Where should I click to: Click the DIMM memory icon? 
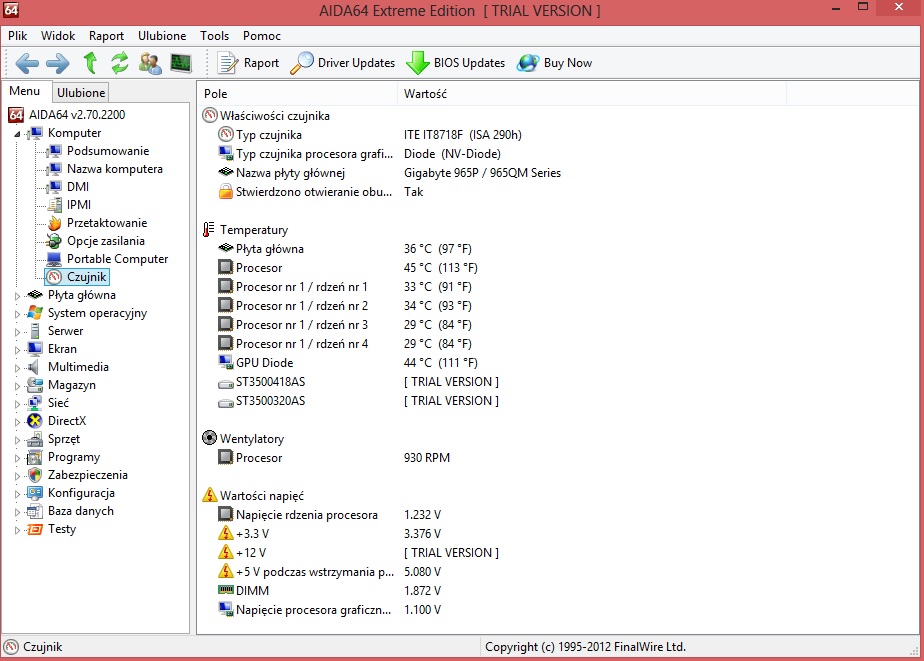[x=226, y=590]
